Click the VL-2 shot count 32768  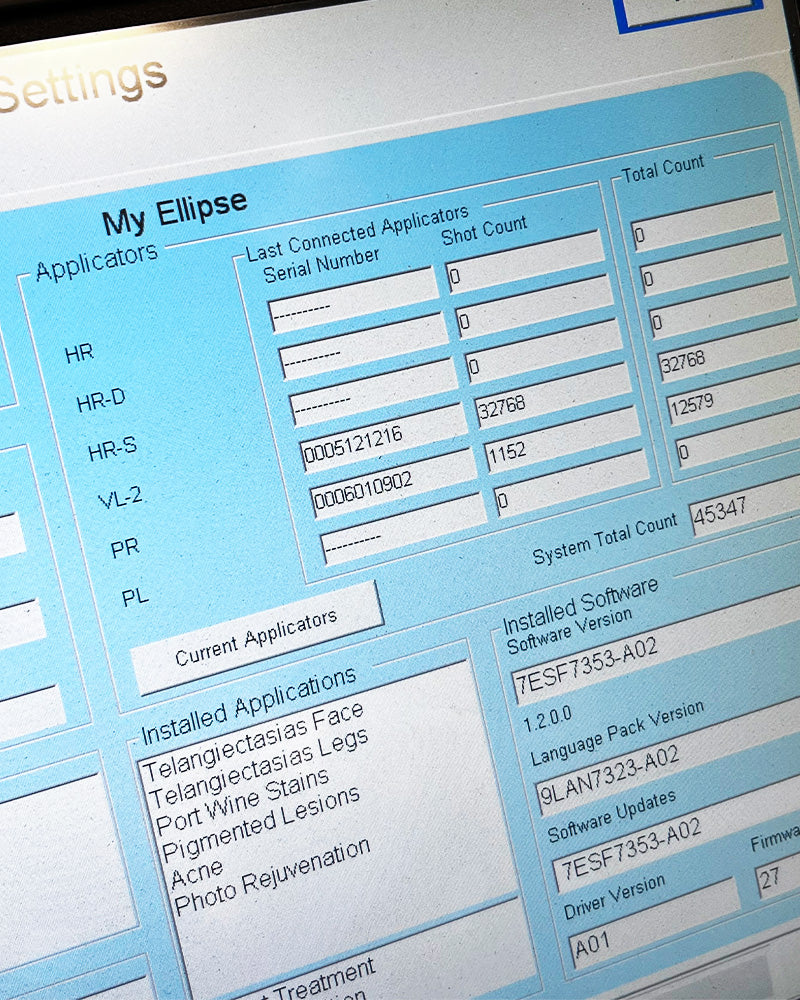point(553,395)
